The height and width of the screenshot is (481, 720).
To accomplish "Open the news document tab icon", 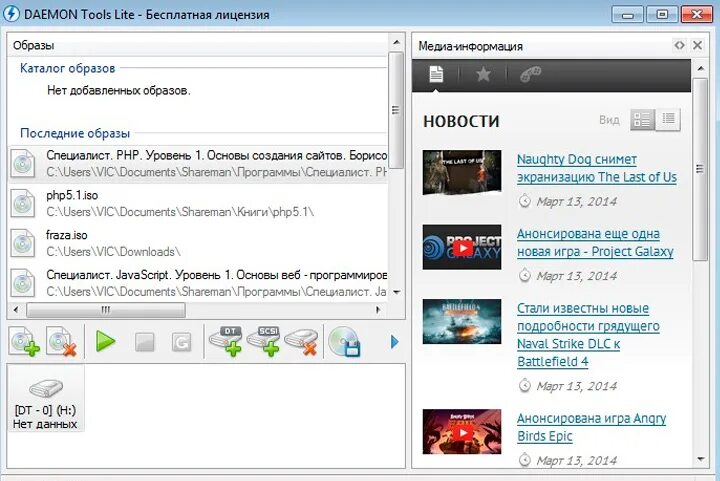I will tap(436, 74).
